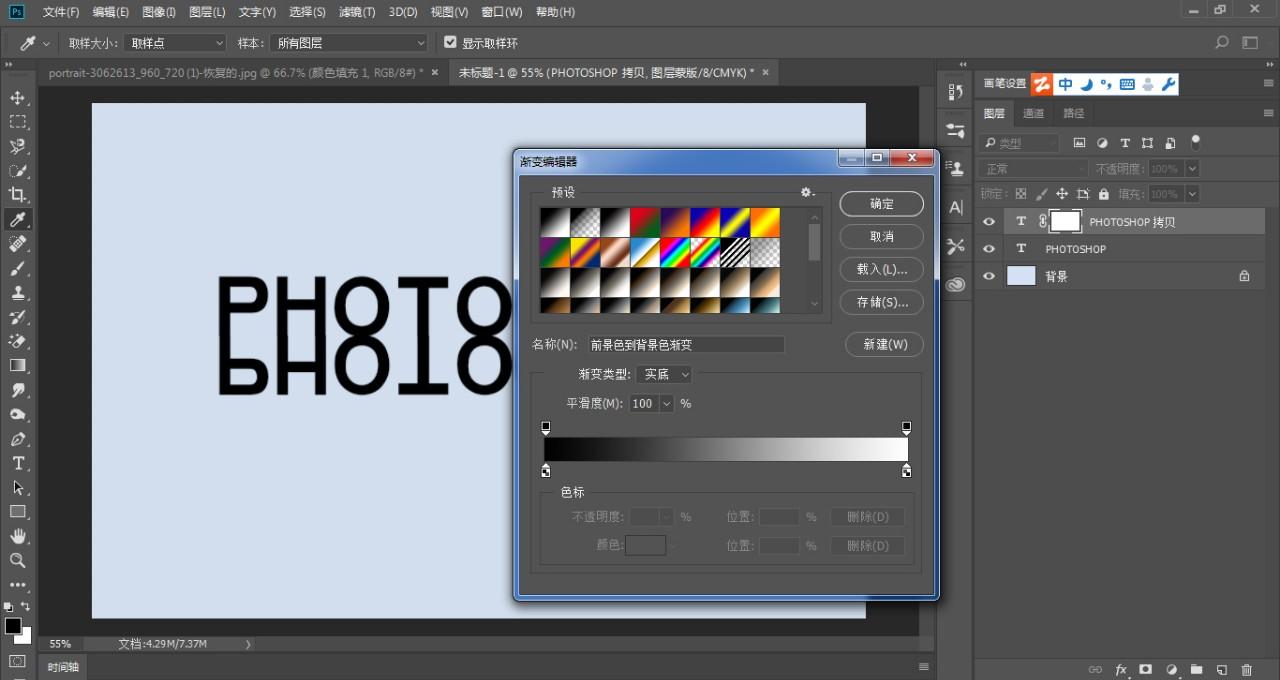This screenshot has height=680, width=1280.
Task: Open the History panel icon
Action: [956, 92]
